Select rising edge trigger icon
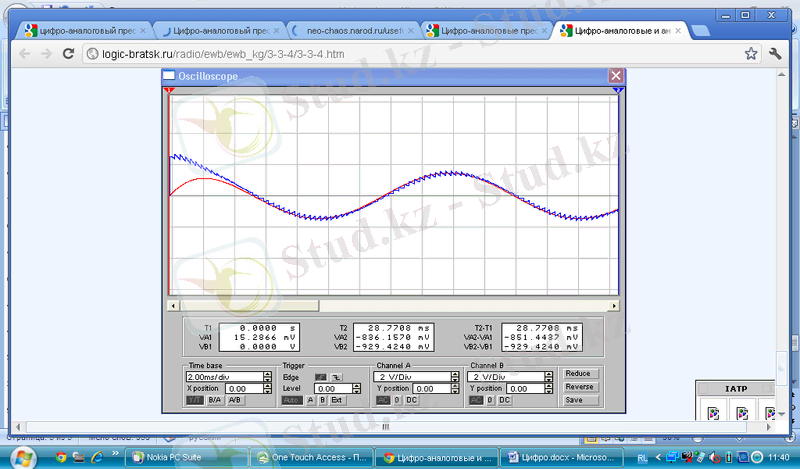 click(x=320, y=376)
